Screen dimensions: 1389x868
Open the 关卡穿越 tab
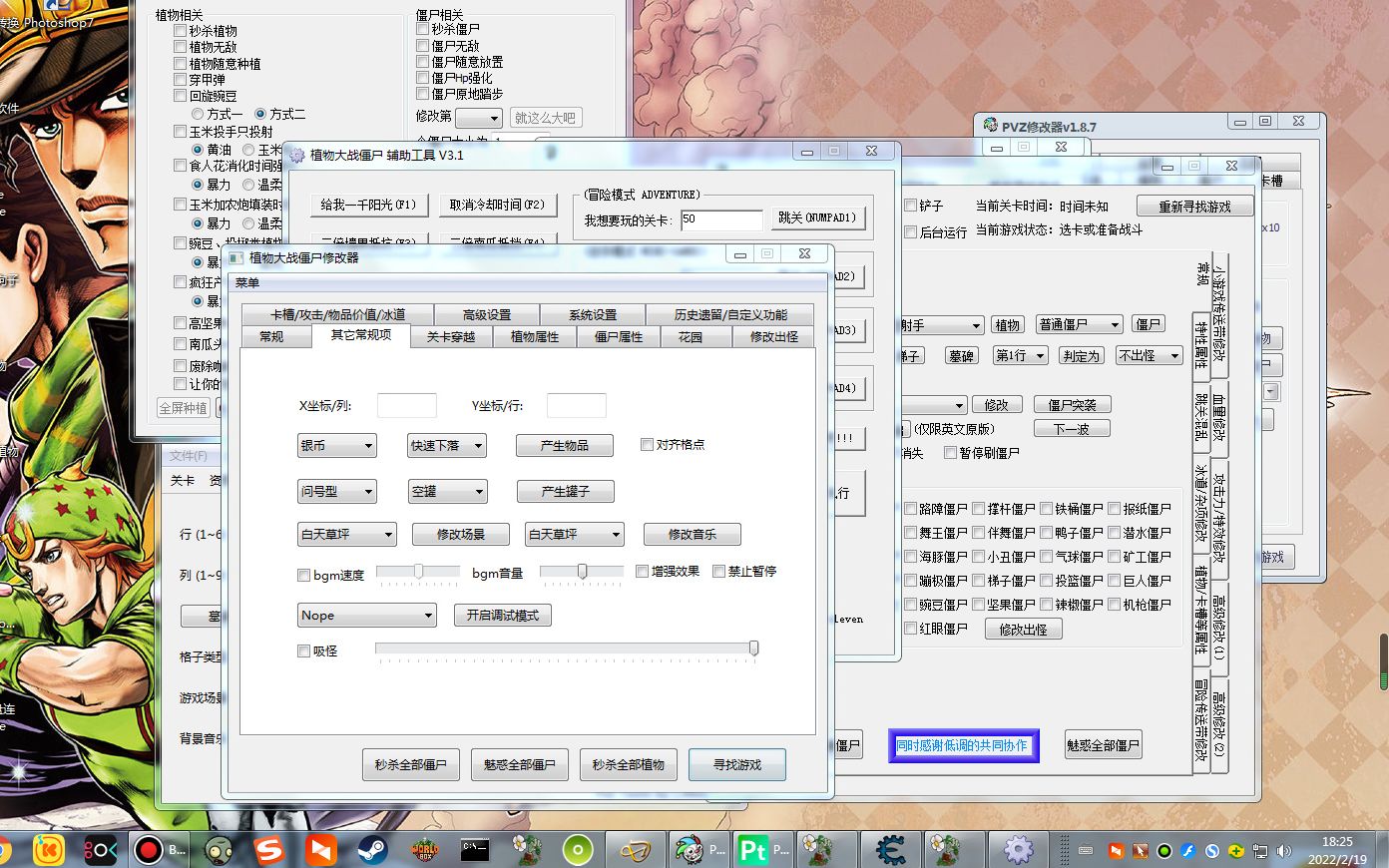tap(451, 336)
